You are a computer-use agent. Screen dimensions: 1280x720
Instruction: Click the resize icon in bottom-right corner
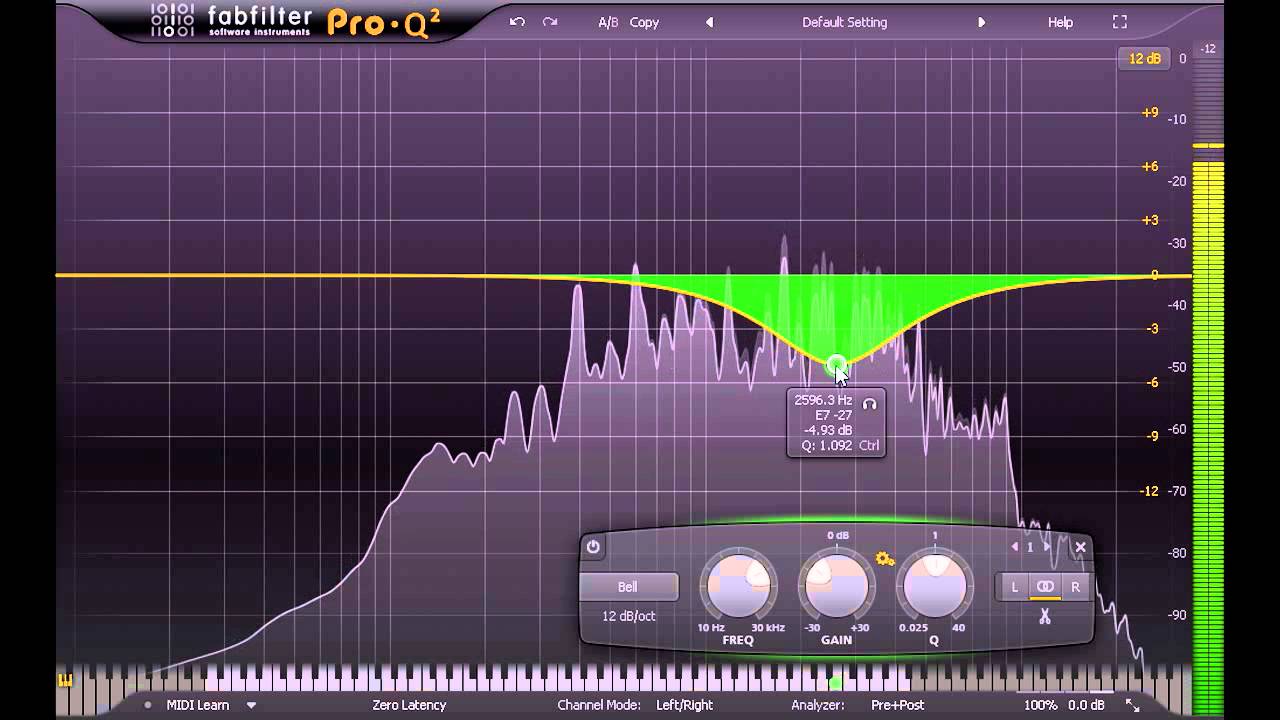(1132, 705)
